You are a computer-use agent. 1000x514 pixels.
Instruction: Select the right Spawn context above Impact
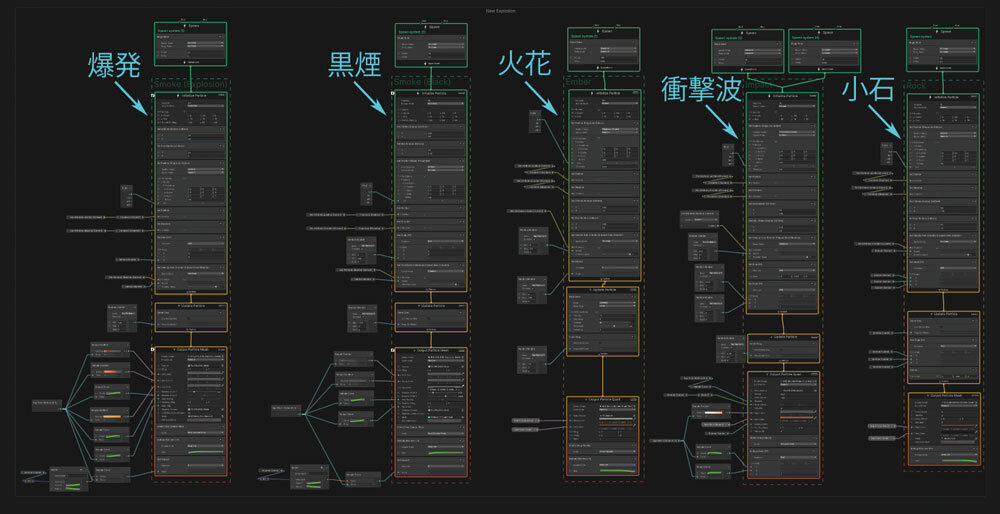click(825, 32)
